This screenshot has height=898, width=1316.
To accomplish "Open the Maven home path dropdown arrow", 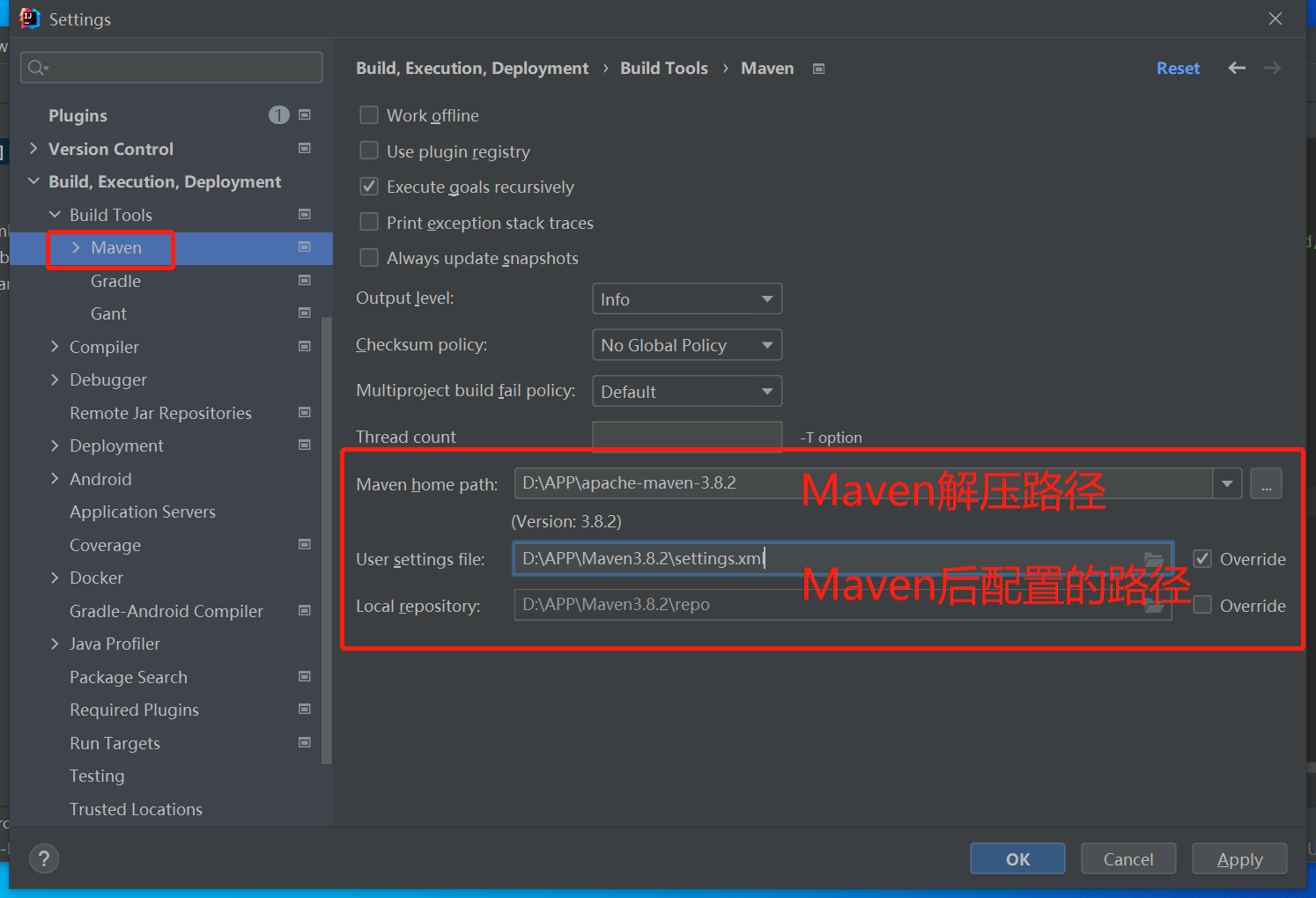I will tap(1227, 483).
